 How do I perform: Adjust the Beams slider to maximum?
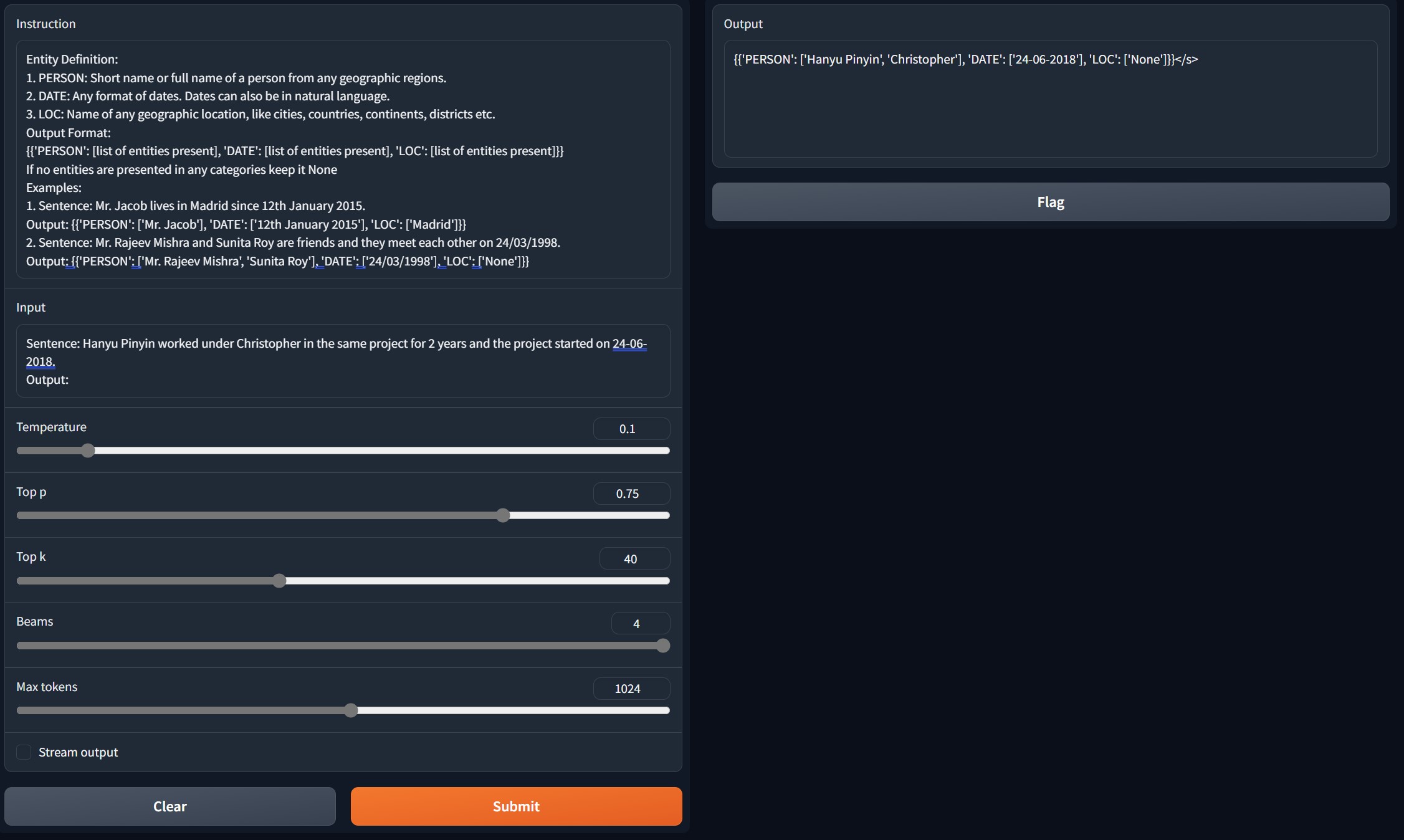(665, 646)
